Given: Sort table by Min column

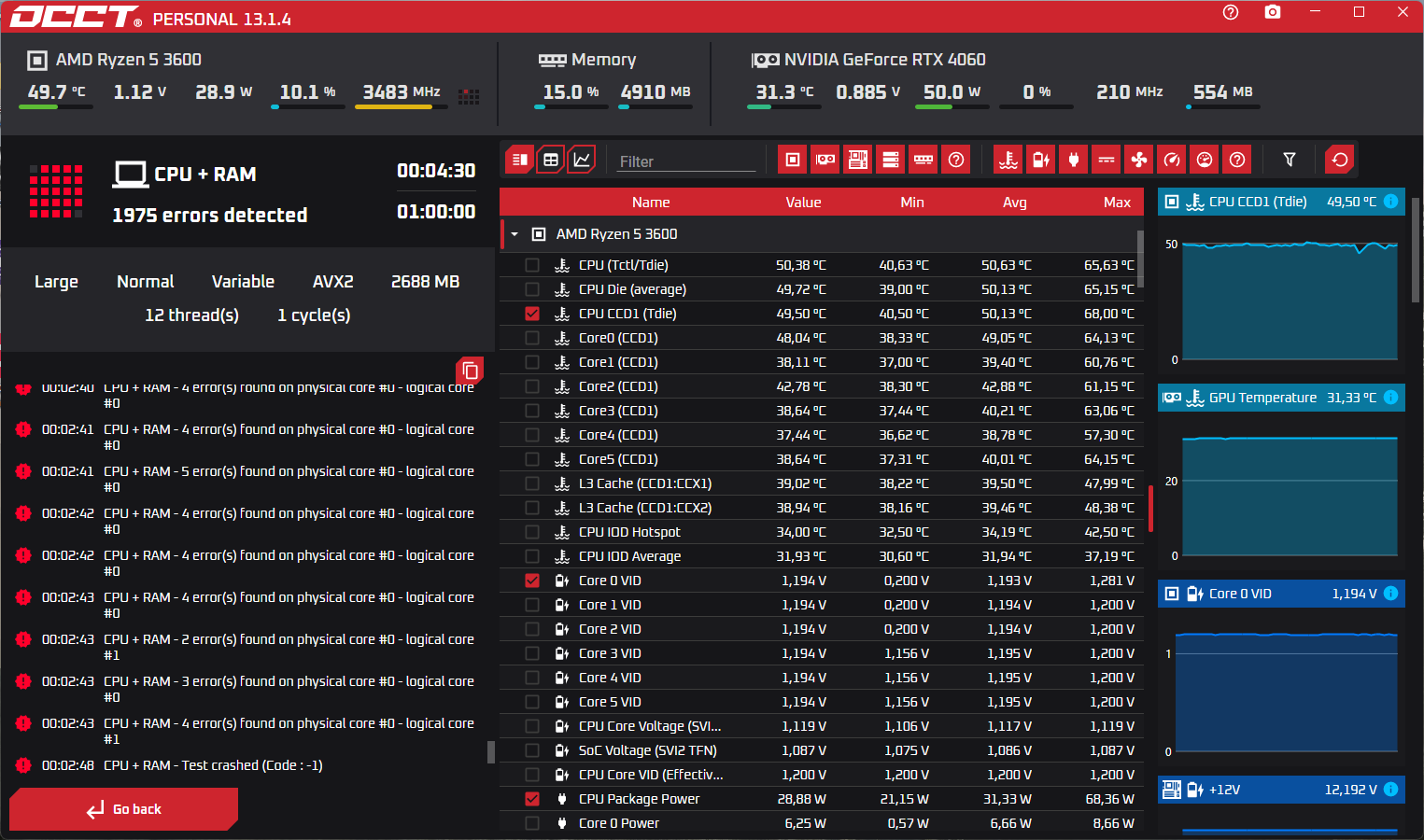Looking at the screenshot, I should coord(912,203).
